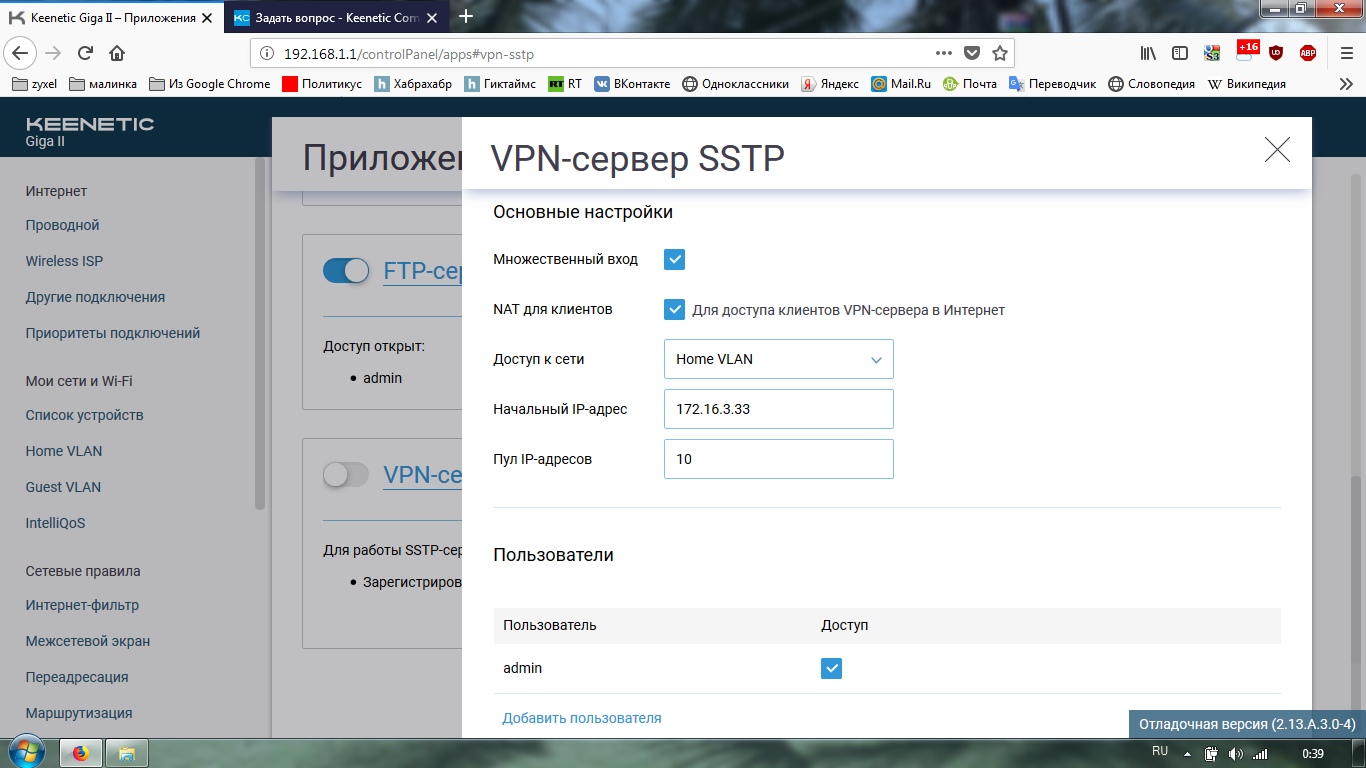
Task: Close the VPN-сервер SSTP panel
Action: (1277, 150)
